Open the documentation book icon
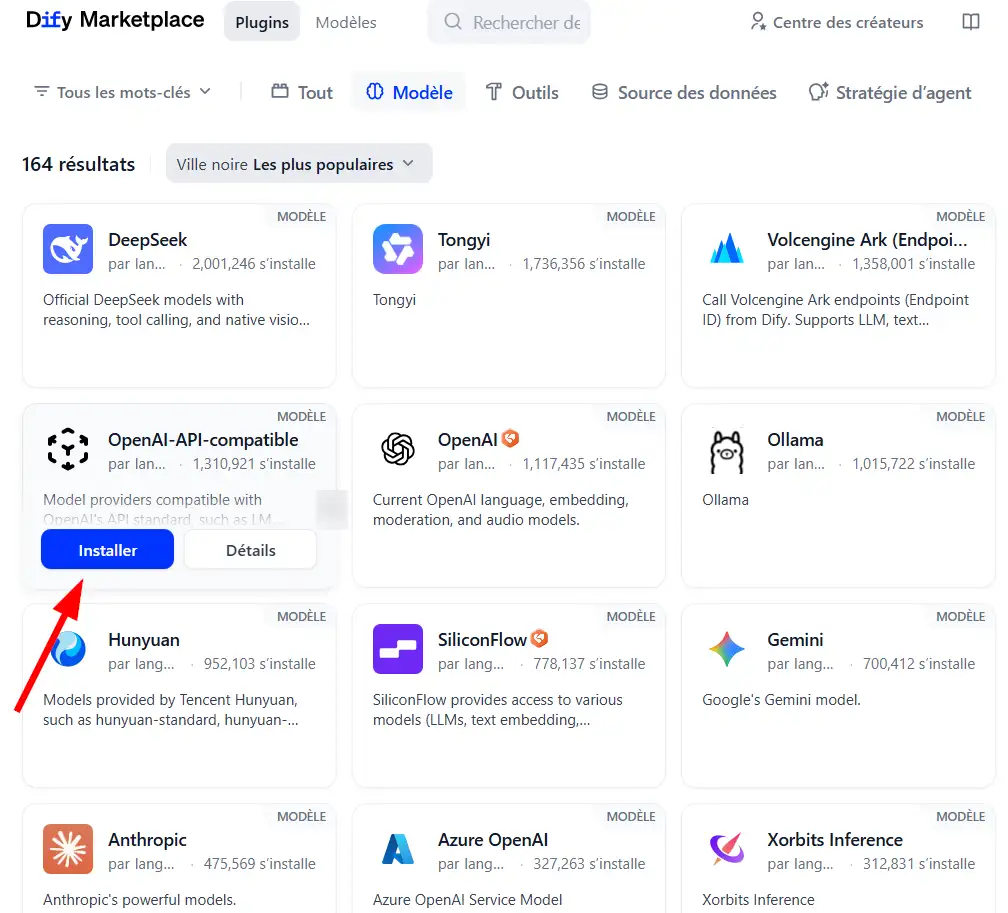This screenshot has height=913, width=1008. [x=971, y=22]
